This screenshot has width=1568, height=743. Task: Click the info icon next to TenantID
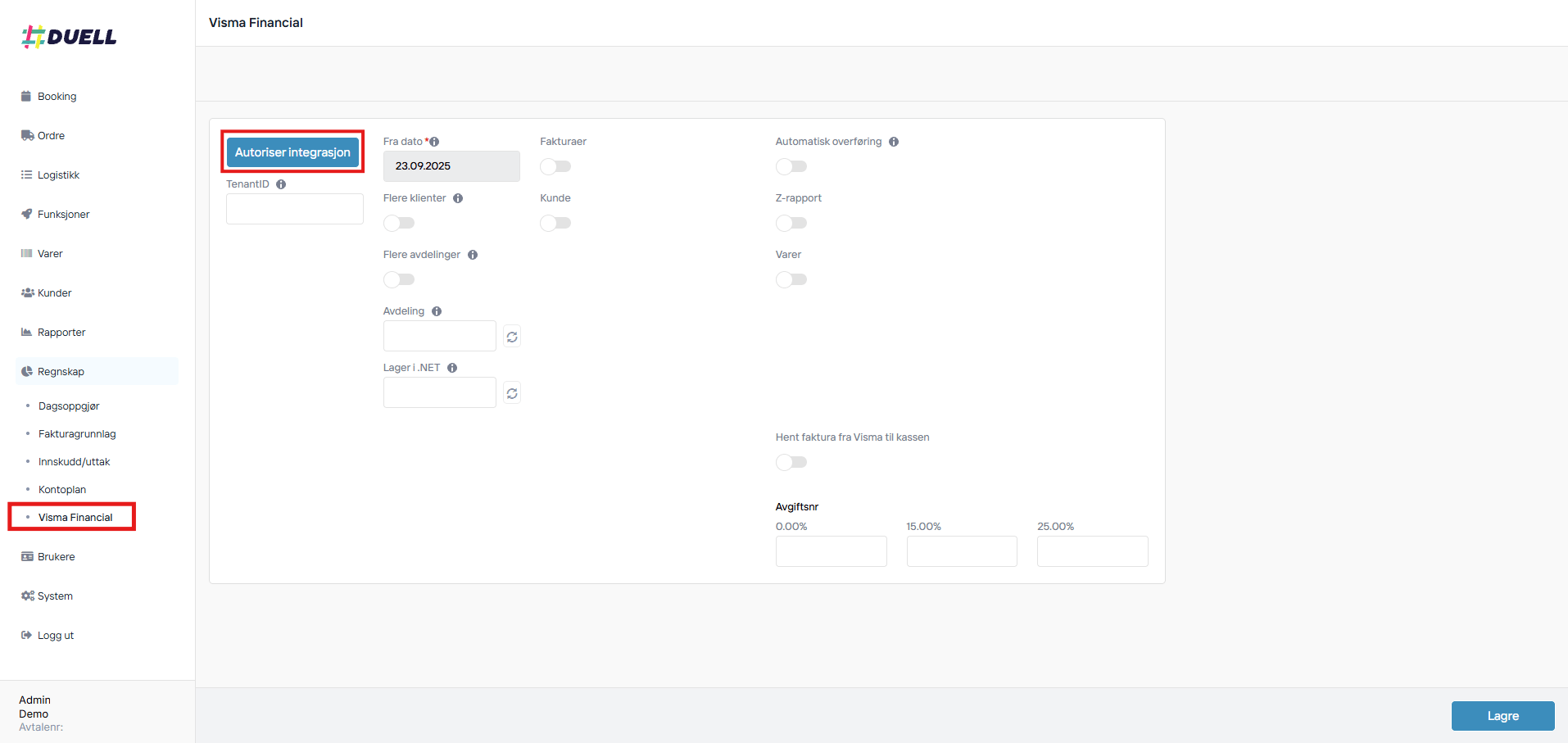[281, 184]
